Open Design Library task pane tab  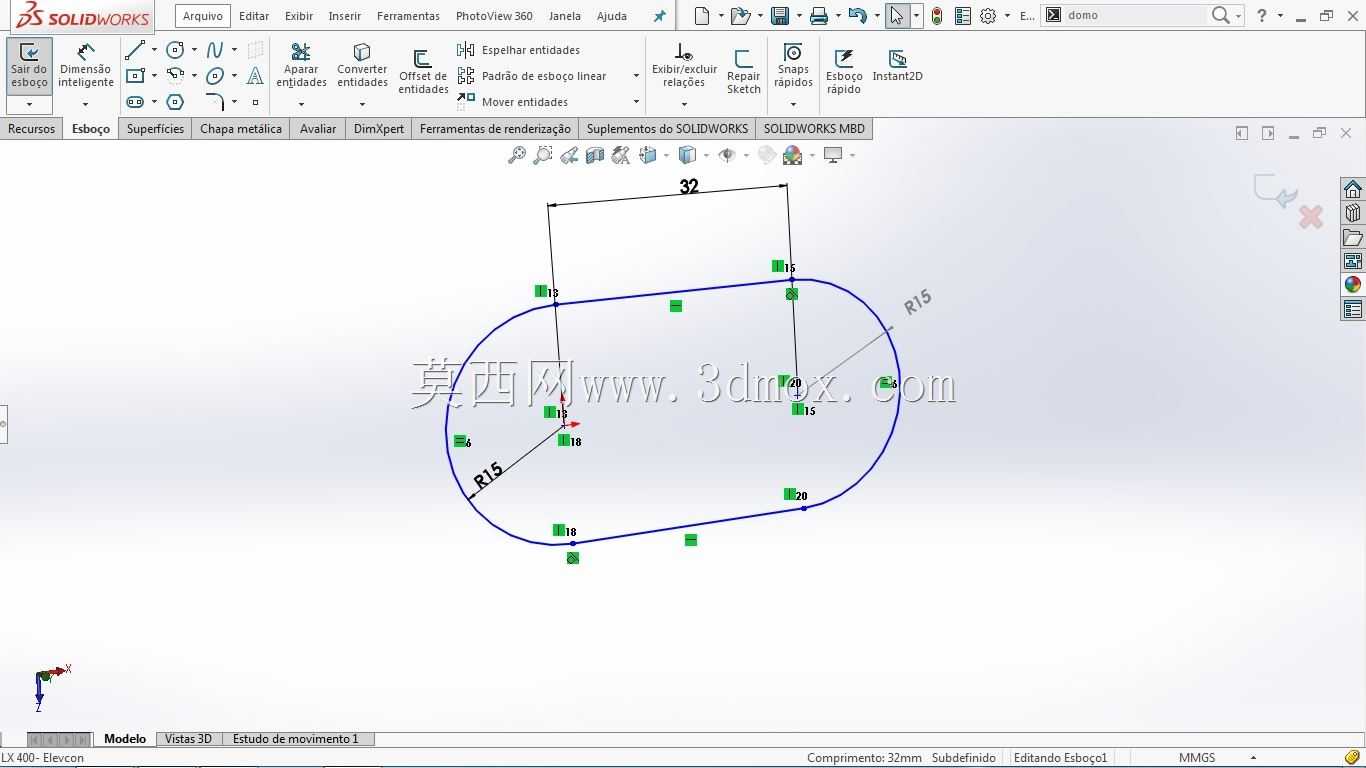coord(1353,213)
